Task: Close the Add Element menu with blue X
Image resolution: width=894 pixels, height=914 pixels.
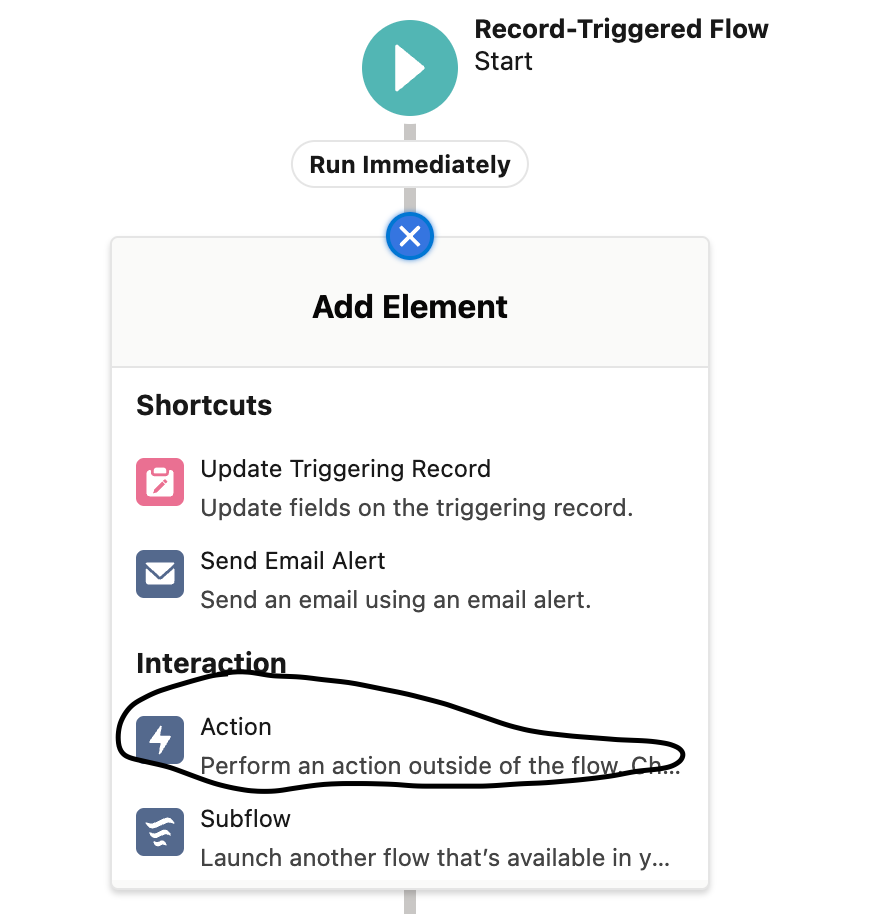Action: tap(410, 237)
